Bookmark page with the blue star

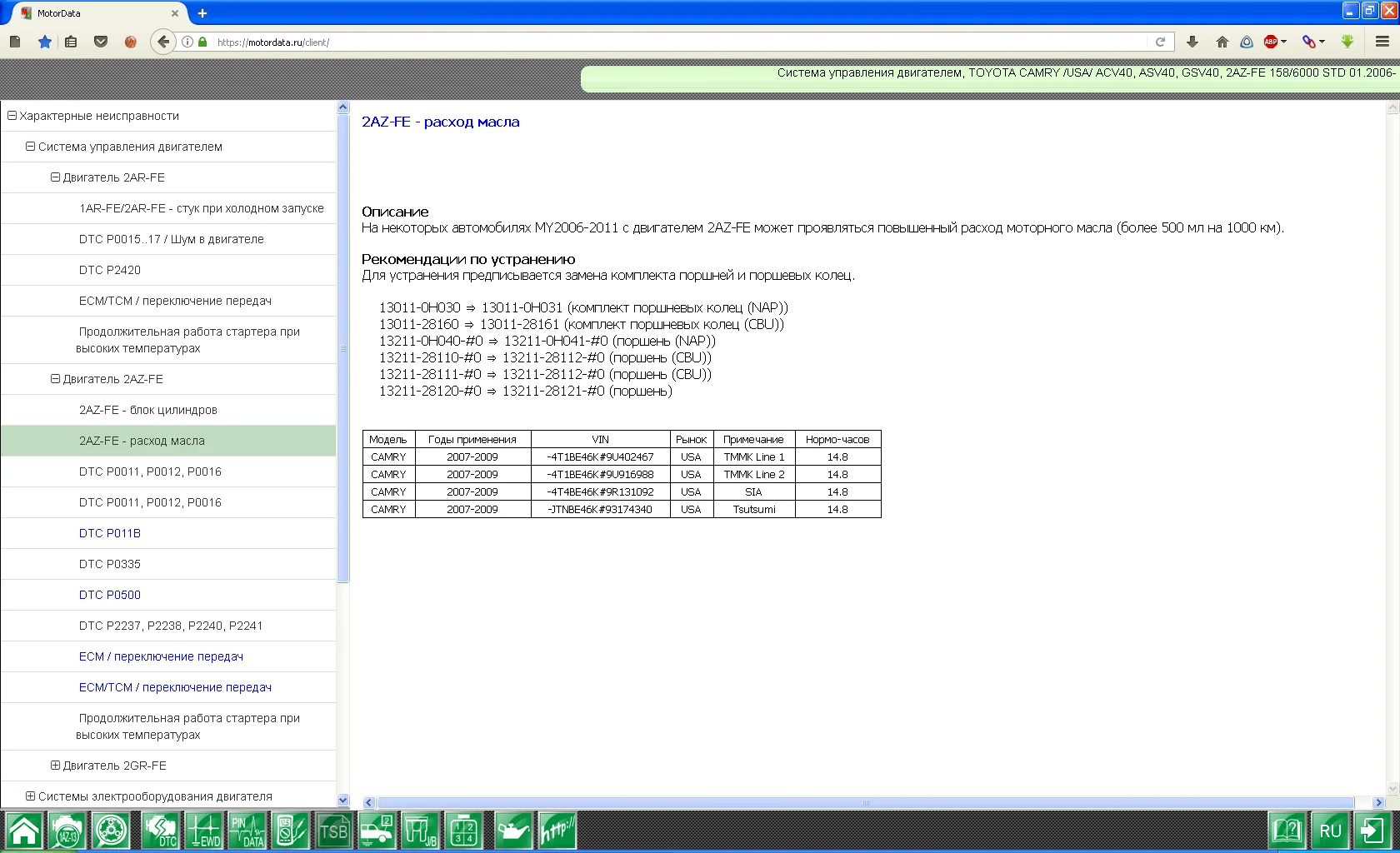click(45, 42)
